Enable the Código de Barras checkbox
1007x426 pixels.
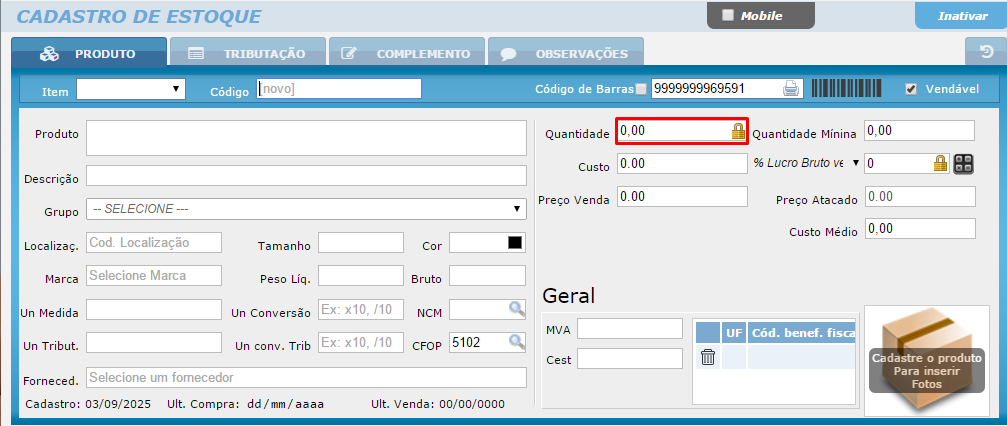[x=641, y=89]
